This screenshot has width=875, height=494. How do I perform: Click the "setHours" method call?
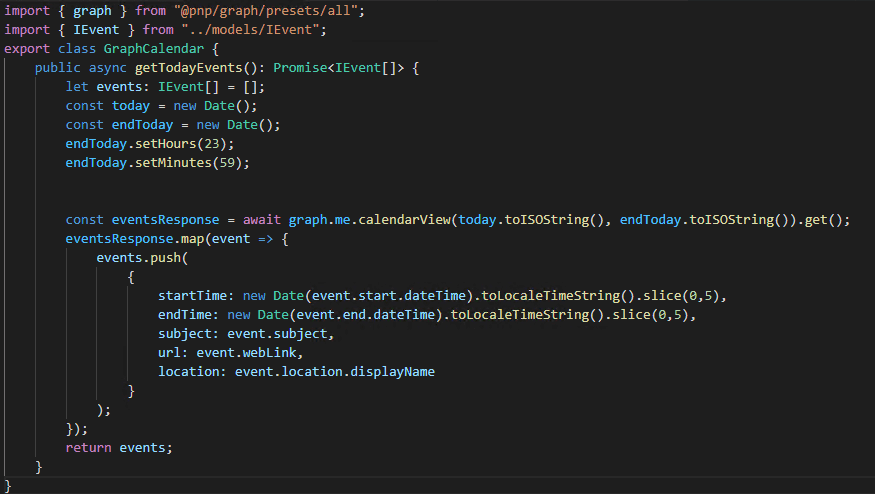click(x=166, y=143)
